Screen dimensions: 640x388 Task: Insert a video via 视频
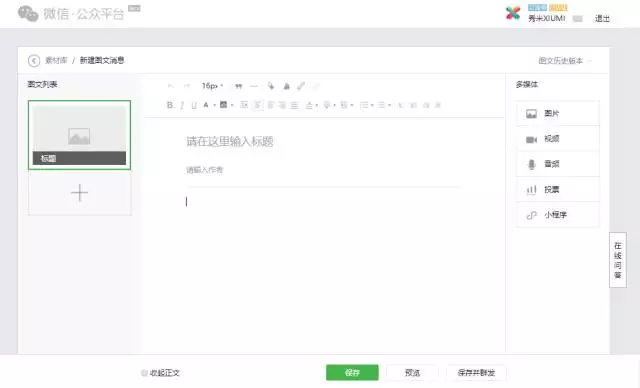558,139
